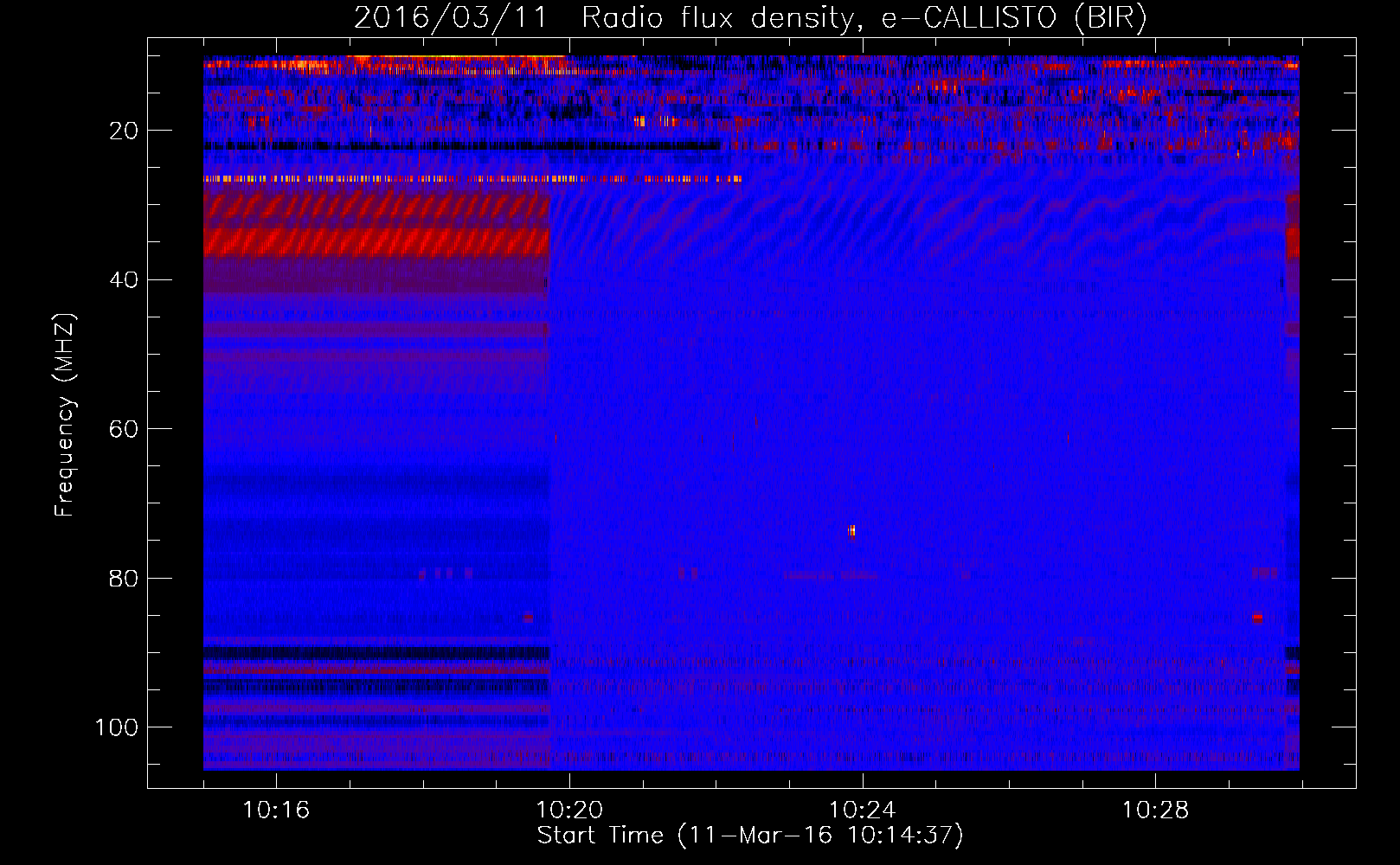Viewport: 1400px width, 865px height.
Task: Click the 60 frequency axis label
Action: 125,429
